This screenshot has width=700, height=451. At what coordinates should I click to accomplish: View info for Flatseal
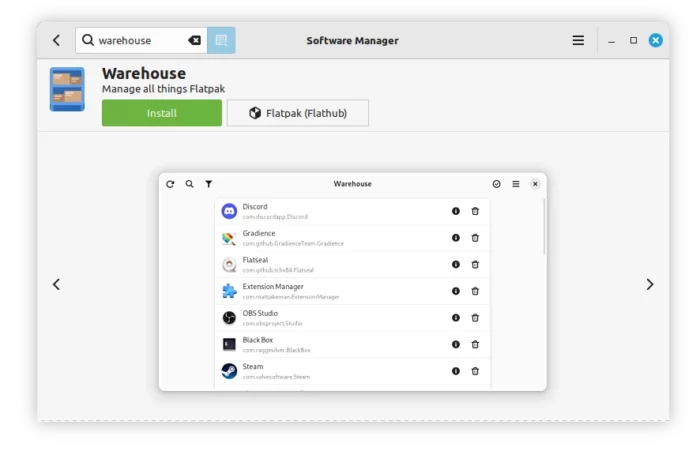pyautogui.click(x=456, y=264)
